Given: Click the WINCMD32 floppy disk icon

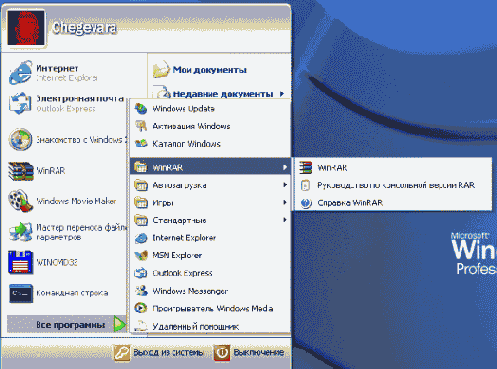Looking at the screenshot, I should pyautogui.click(x=21, y=262).
